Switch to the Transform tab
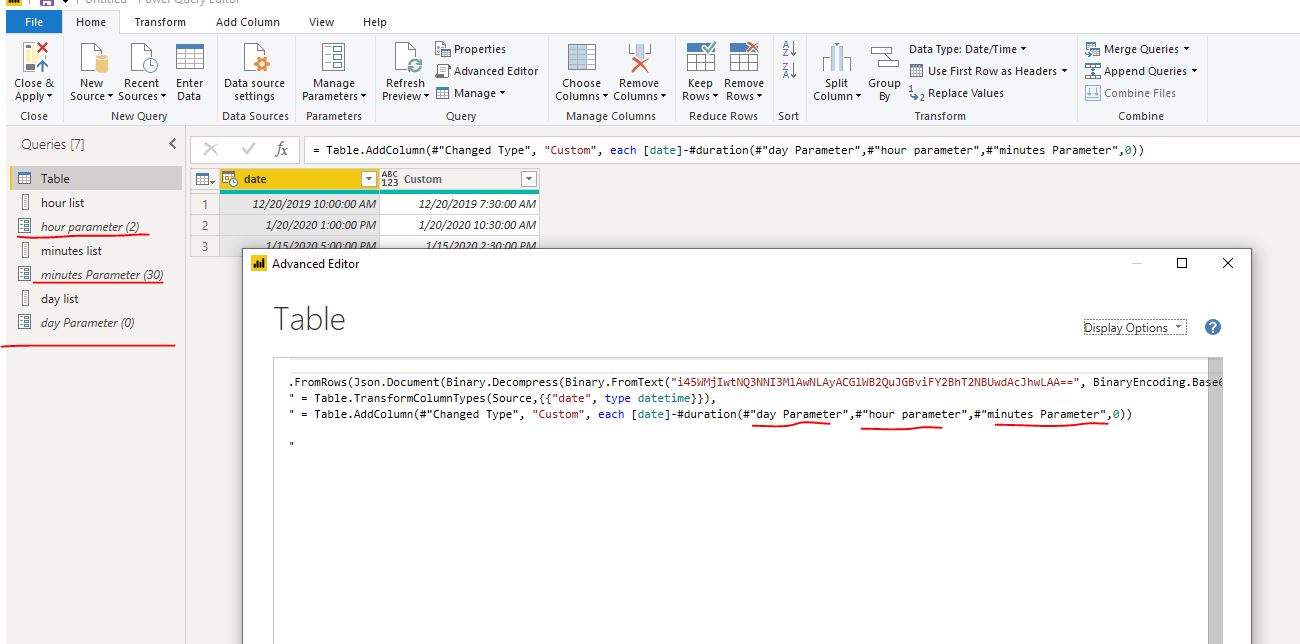Viewport: 1300px width, 644px height. (x=160, y=21)
